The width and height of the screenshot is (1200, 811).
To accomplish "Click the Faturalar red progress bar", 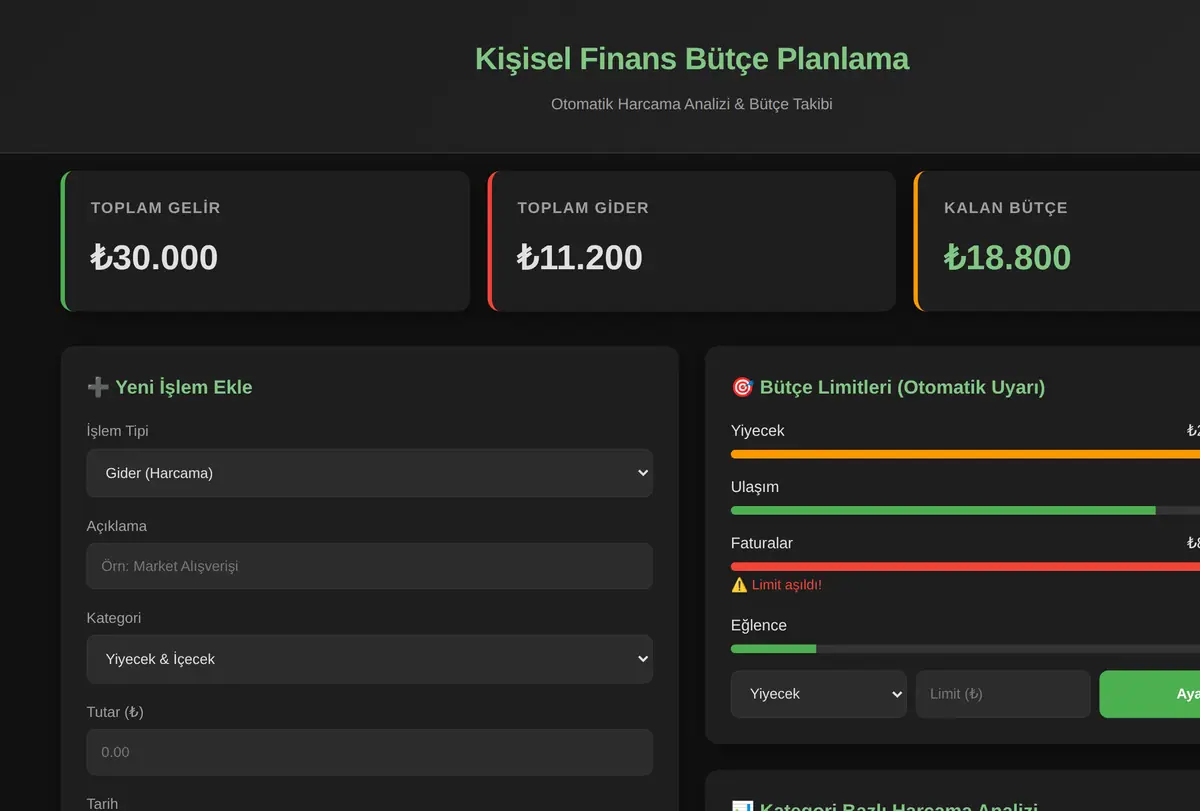I will click(x=965, y=566).
